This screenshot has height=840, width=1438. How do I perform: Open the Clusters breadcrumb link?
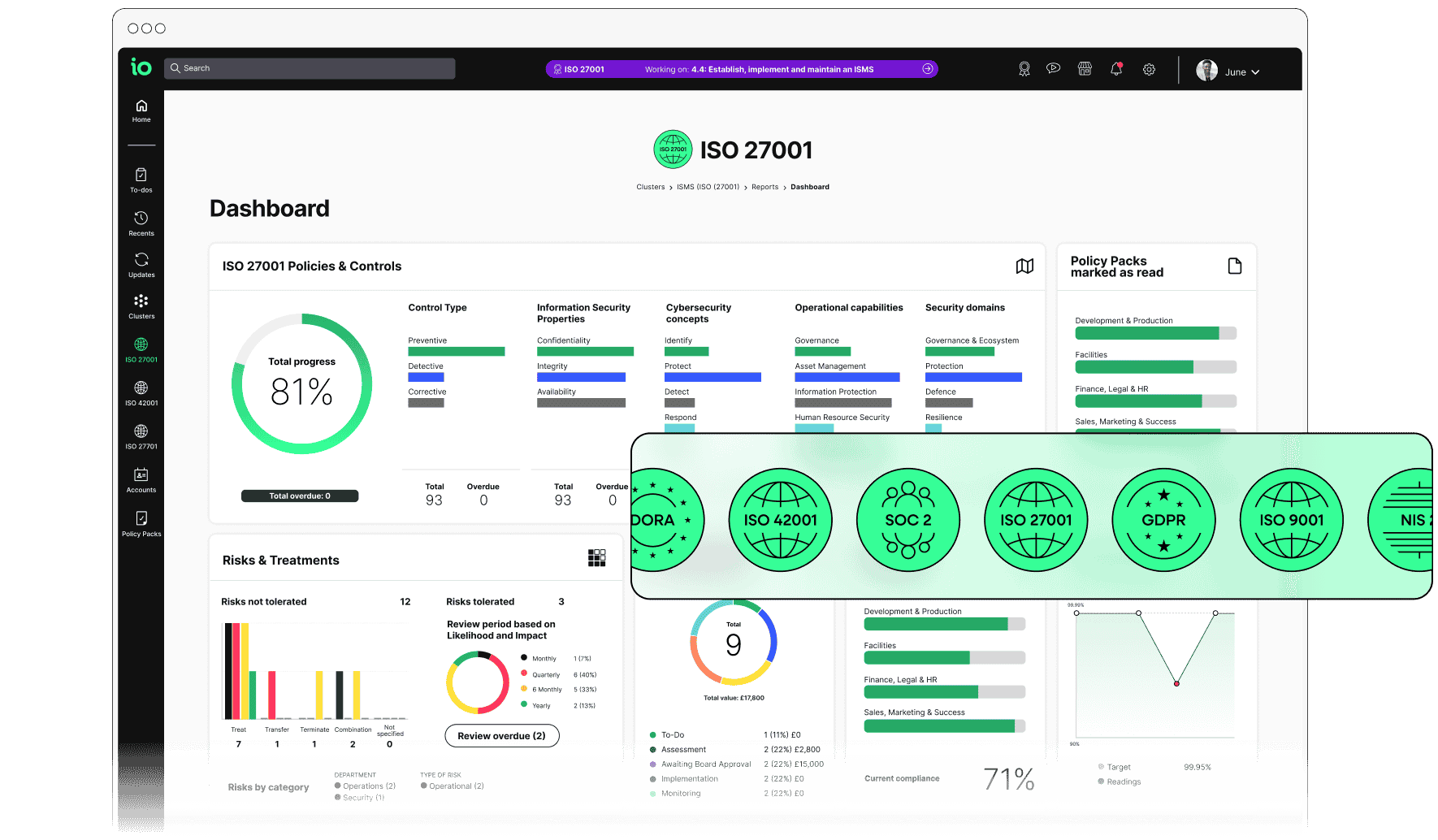[651, 187]
